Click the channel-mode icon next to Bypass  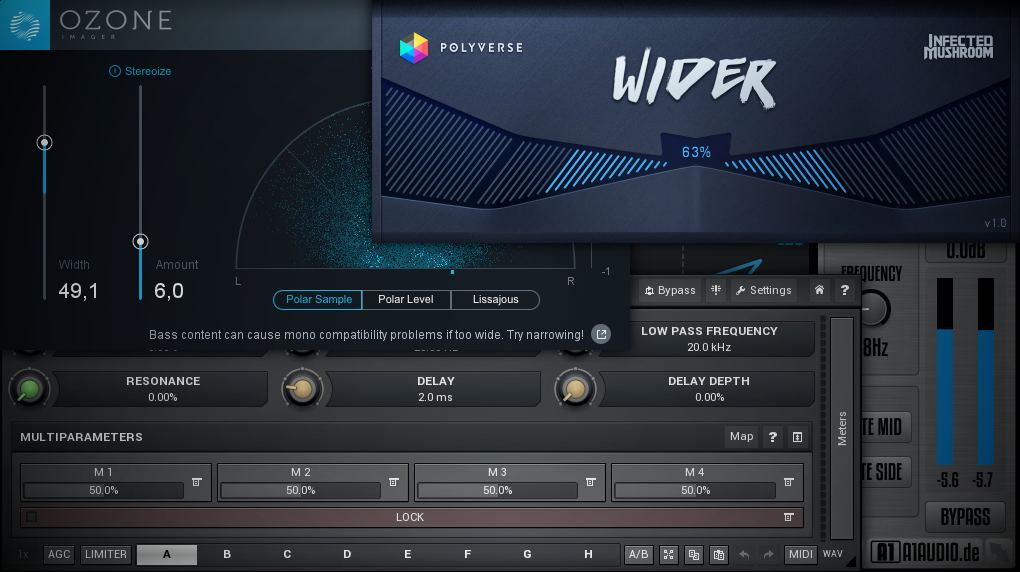click(716, 290)
